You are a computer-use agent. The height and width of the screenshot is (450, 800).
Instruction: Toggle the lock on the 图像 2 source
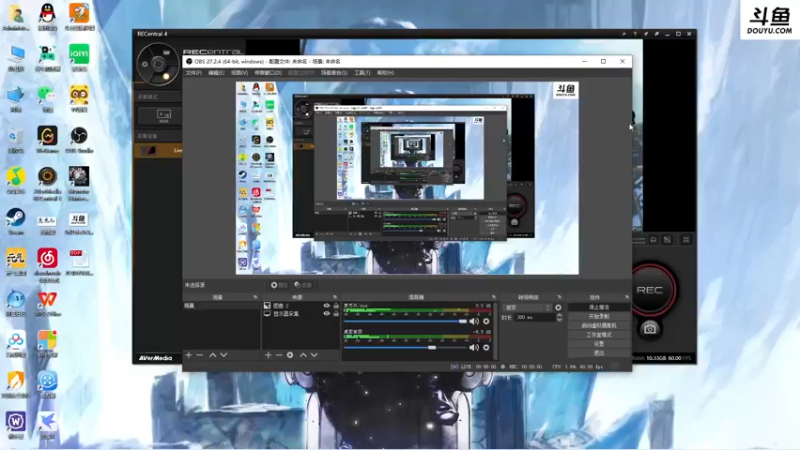(336, 306)
